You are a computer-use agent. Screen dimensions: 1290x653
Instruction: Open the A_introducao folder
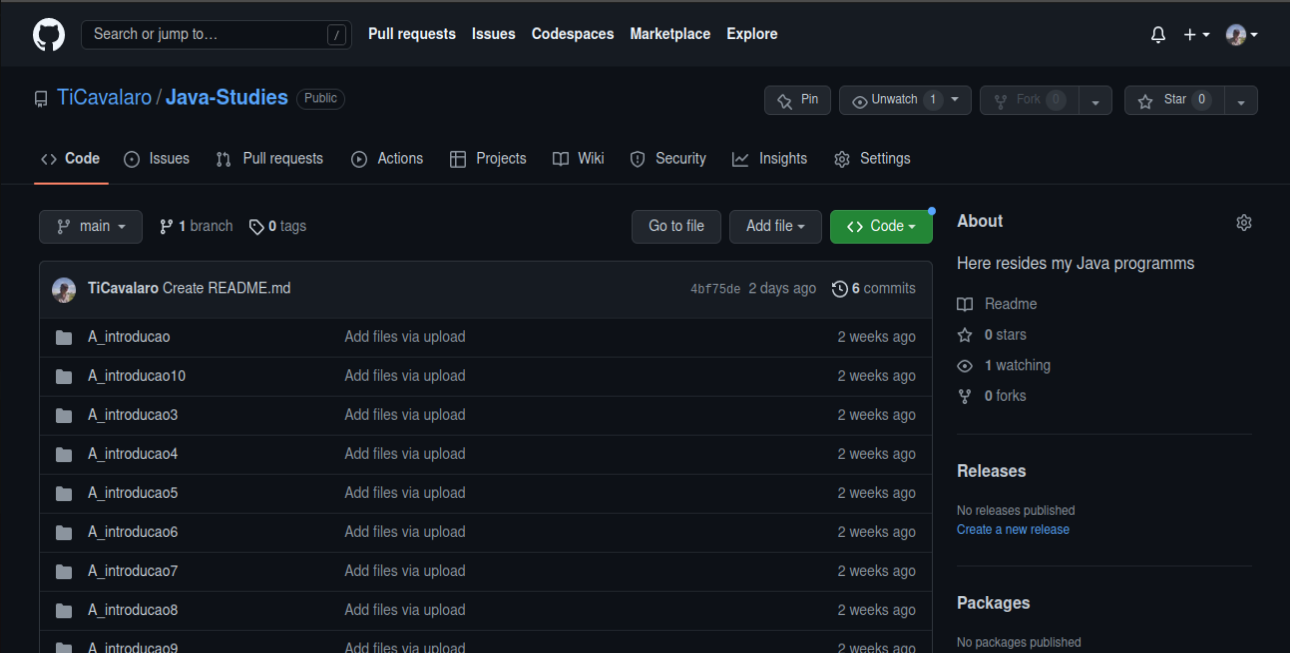tap(129, 337)
